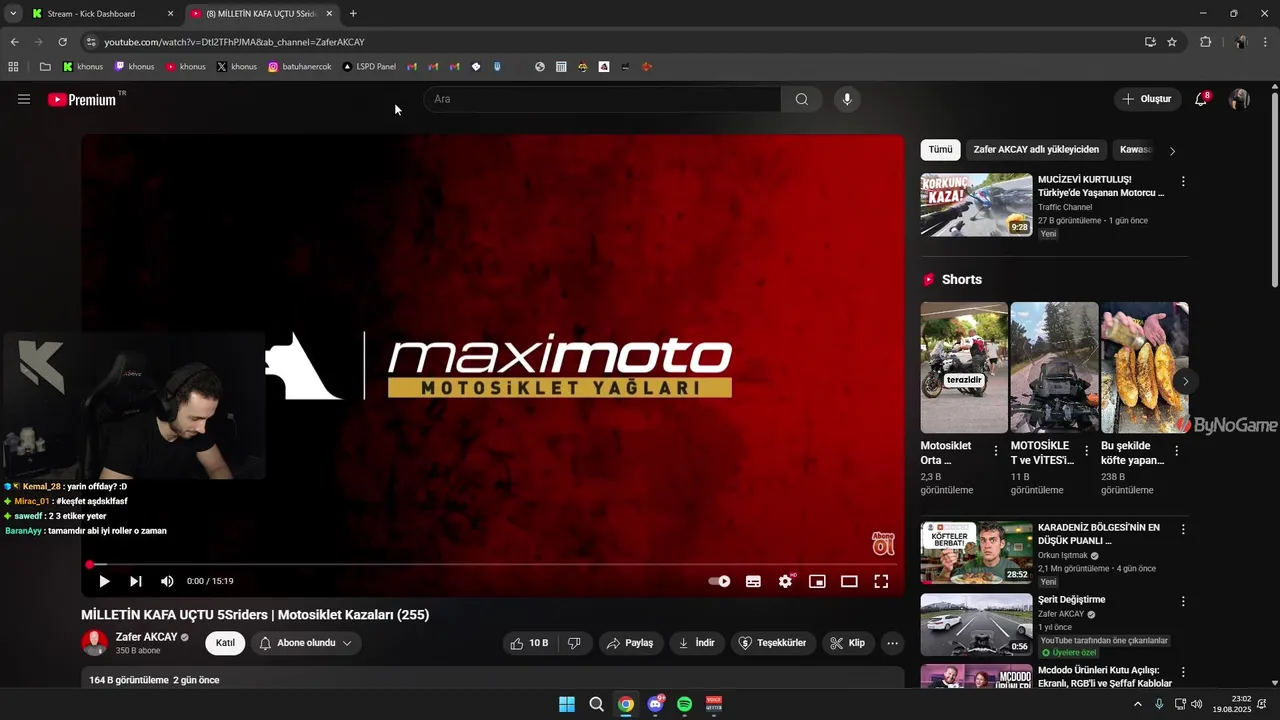Screen dimensions: 1280x720
Task: Bookmark this page with star
Action: coord(1172,42)
